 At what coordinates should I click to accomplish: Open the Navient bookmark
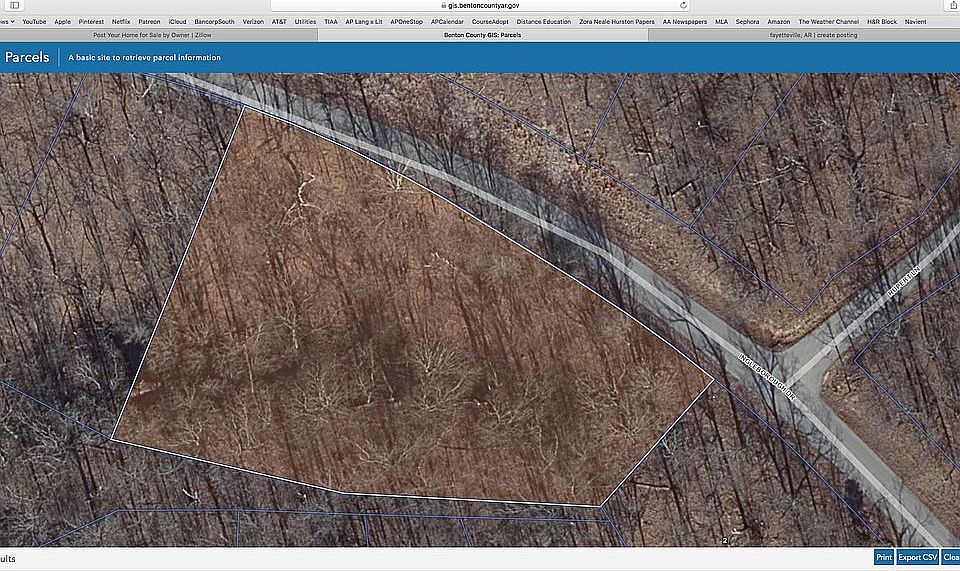tap(915, 21)
